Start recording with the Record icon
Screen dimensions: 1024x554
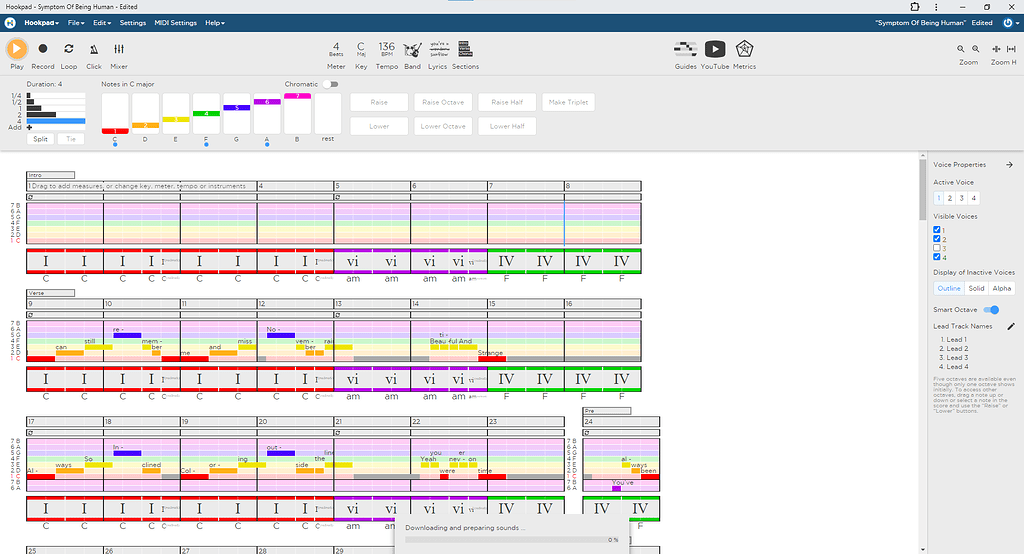pos(43,48)
